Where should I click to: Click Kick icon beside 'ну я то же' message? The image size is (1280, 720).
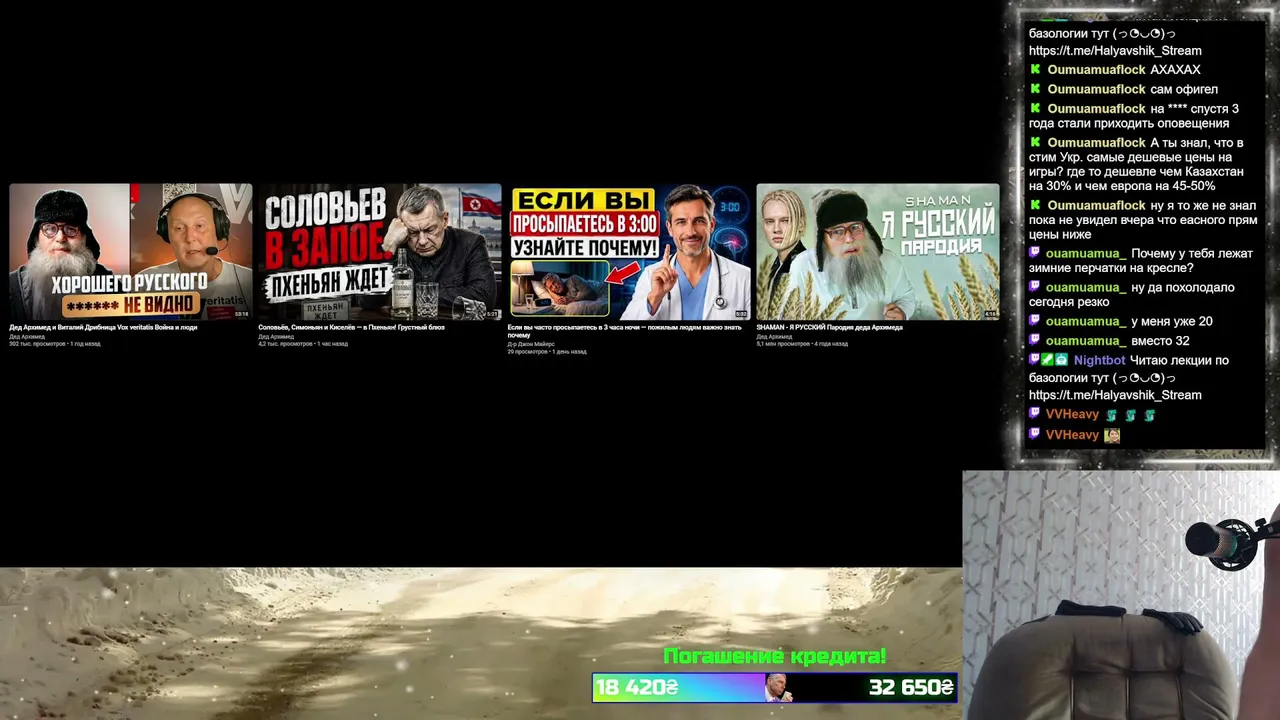pos(1035,206)
